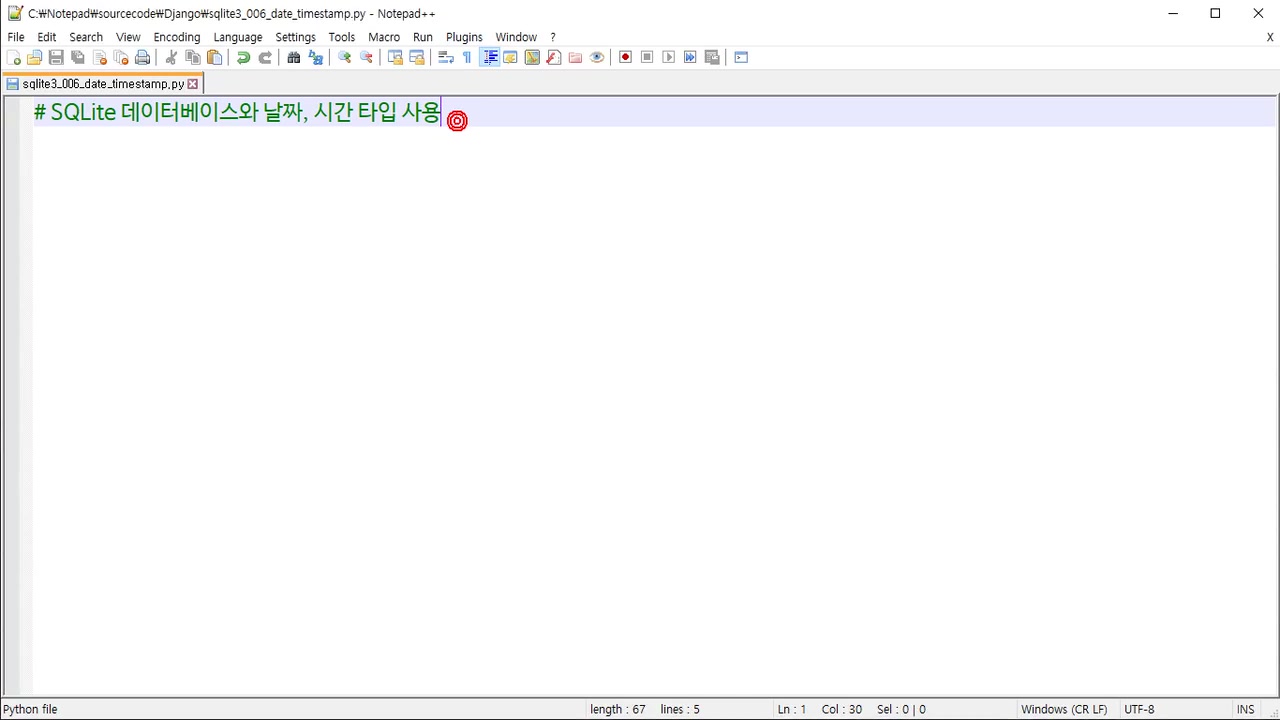The width and height of the screenshot is (1280, 720).
Task: Toggle the Monitoring eye icon
Action: click(x=597, y=58)
